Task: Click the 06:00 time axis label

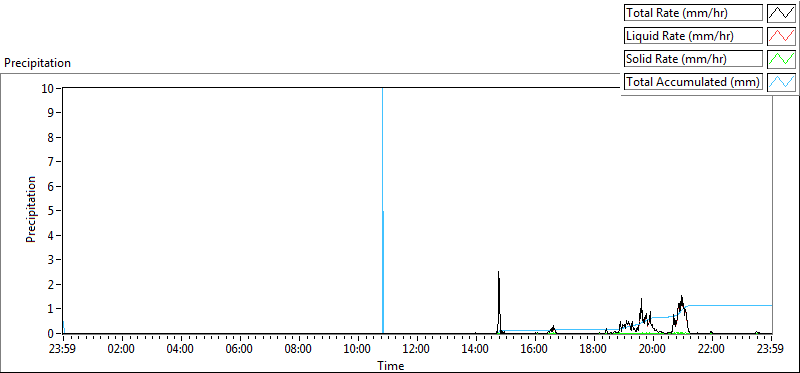Action: click(x=240, y=350)
